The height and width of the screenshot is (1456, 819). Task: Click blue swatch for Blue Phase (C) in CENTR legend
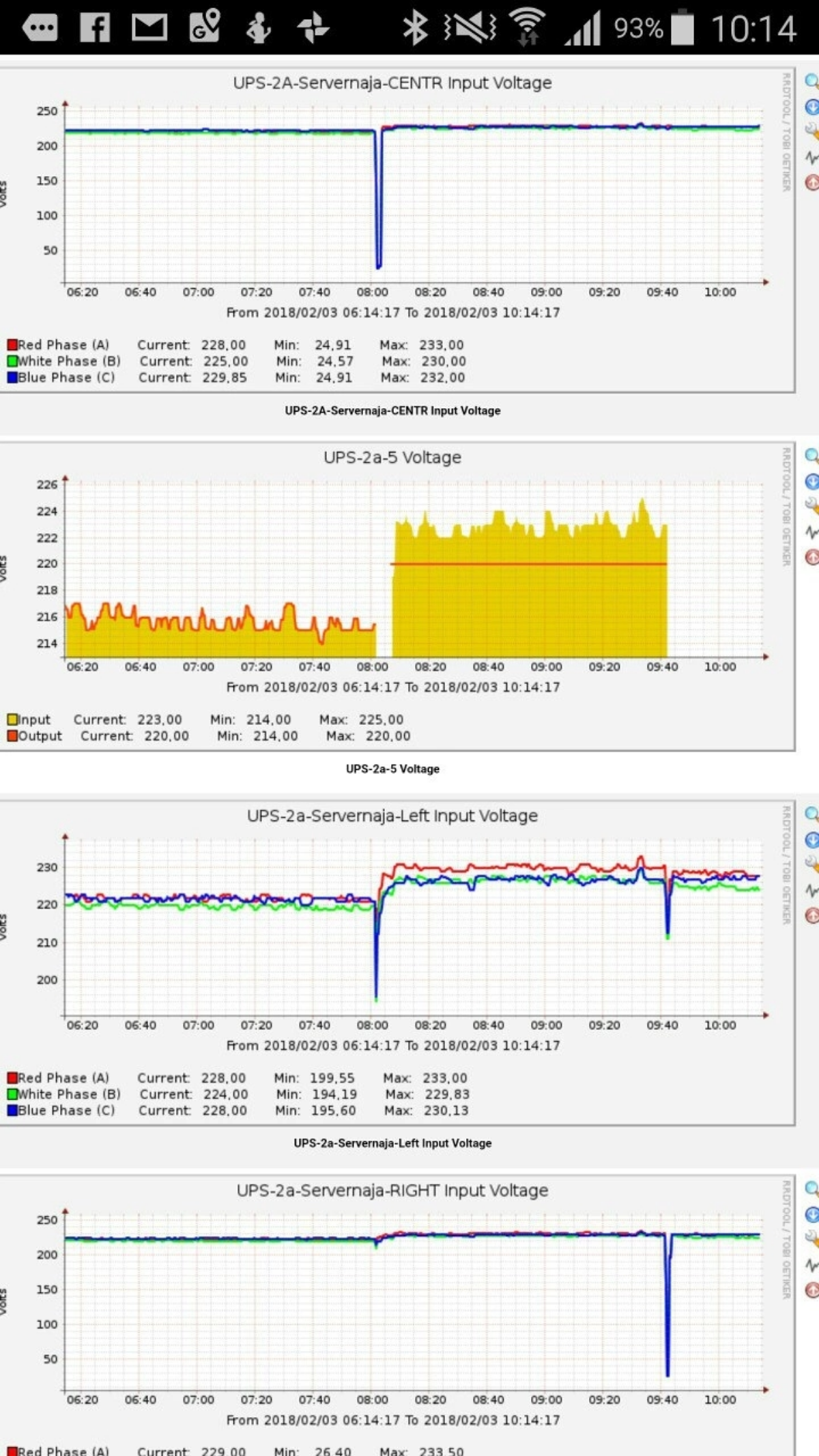point(12,377)
